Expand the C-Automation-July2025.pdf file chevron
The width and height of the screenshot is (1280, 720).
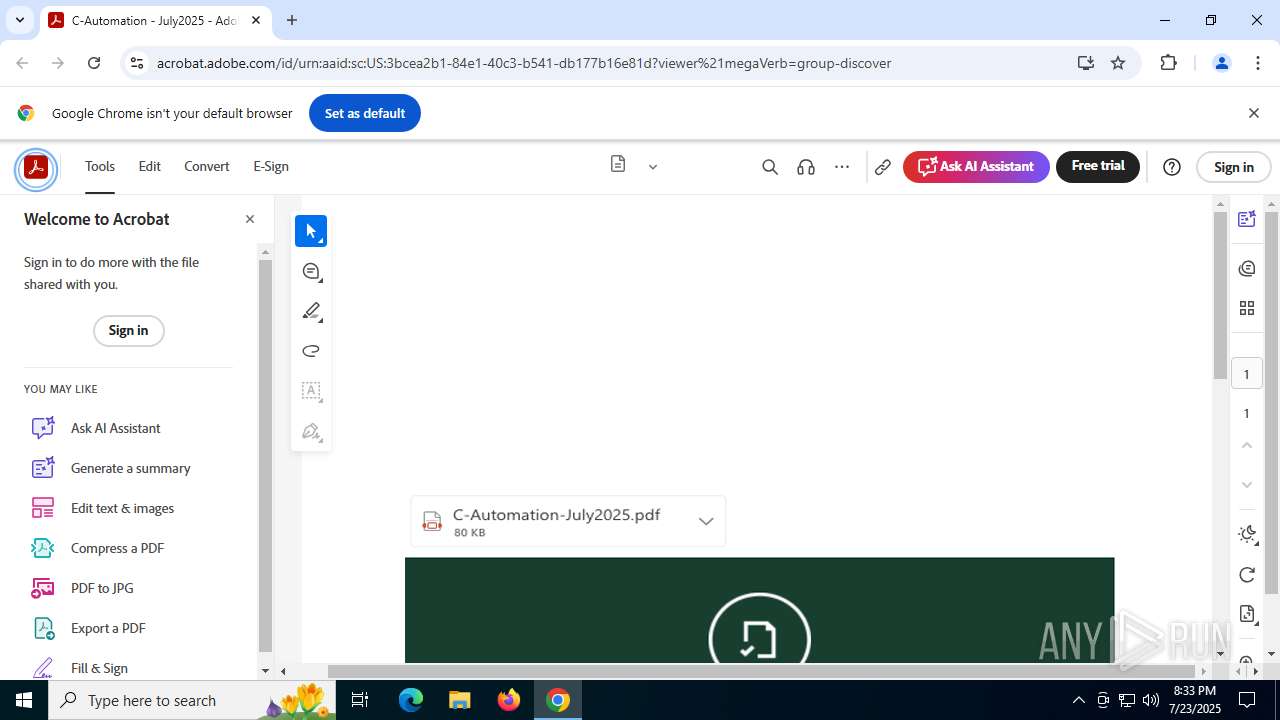click(706, 521)
